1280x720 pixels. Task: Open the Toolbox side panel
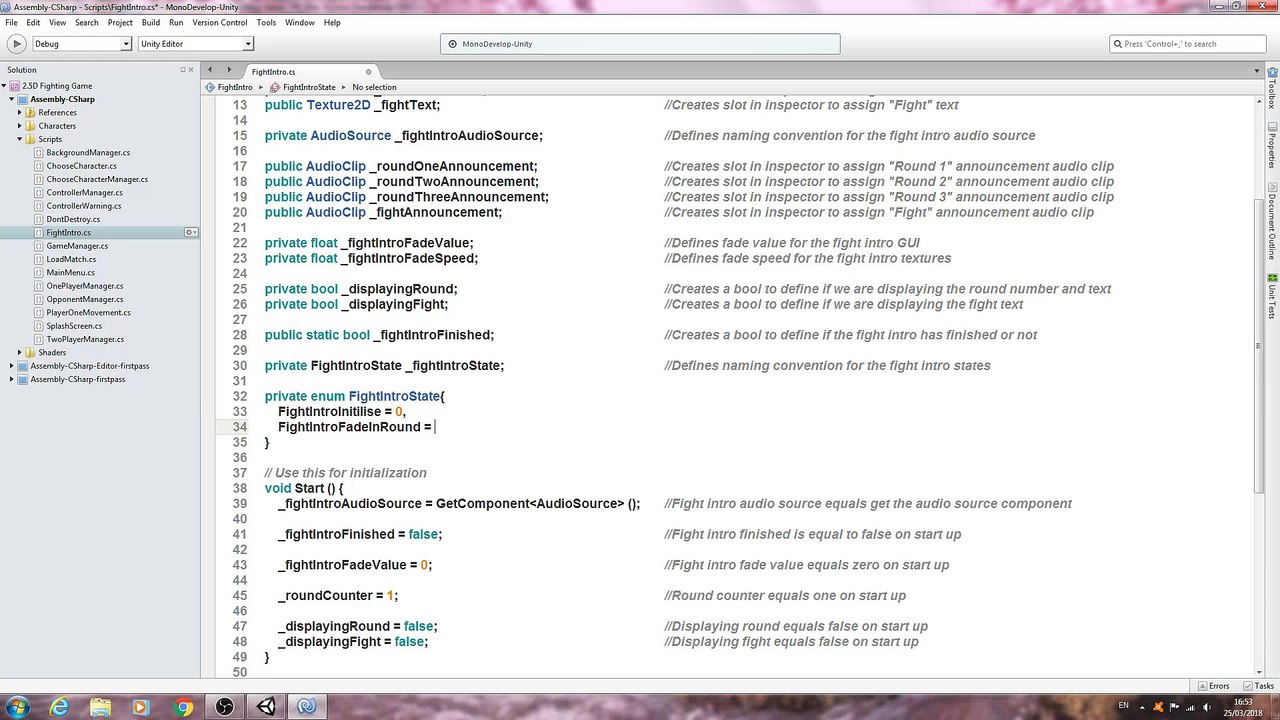pyautogui.click(x=1272, y=89)
